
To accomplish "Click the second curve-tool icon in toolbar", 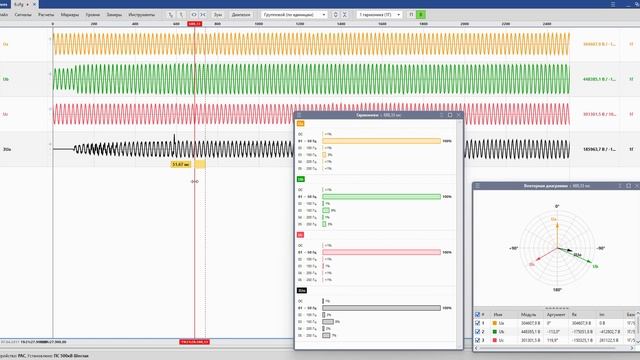I will coord(181,15).
